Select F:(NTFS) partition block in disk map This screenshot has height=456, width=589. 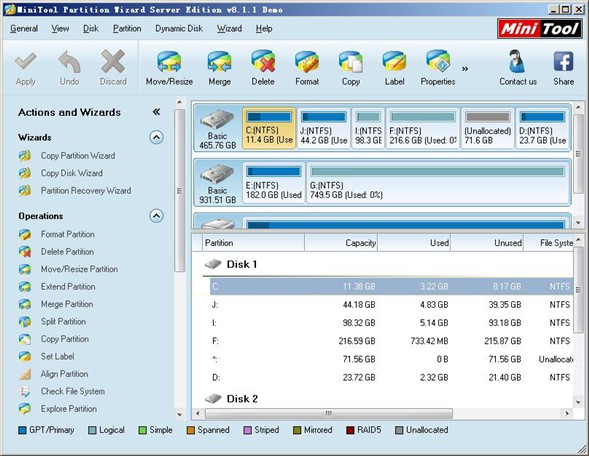point(423,128)
